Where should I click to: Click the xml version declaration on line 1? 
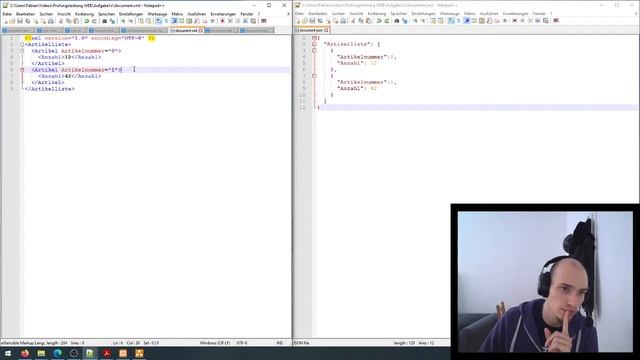(90, 38)
